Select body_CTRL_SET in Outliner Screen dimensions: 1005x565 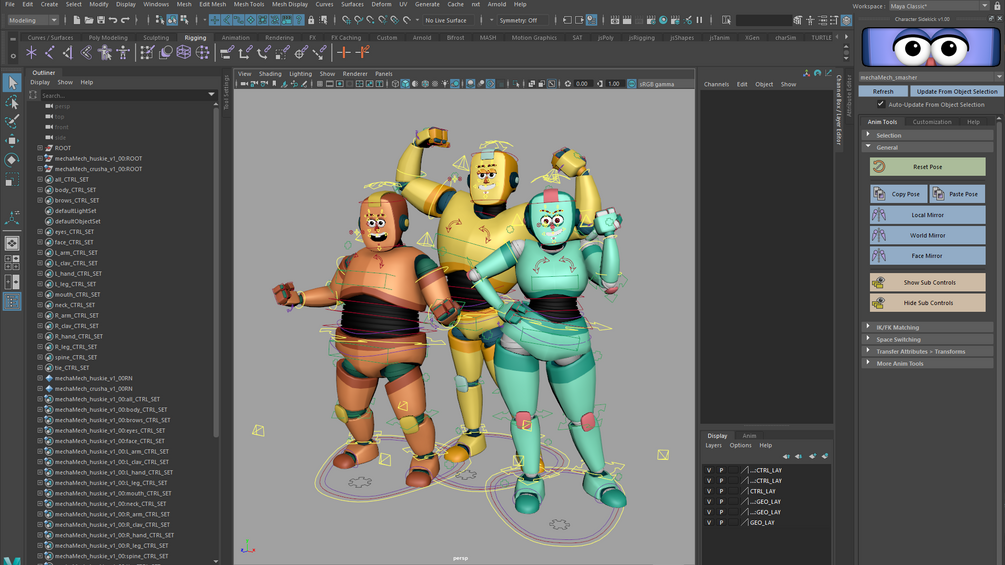[x=75, y=190]
